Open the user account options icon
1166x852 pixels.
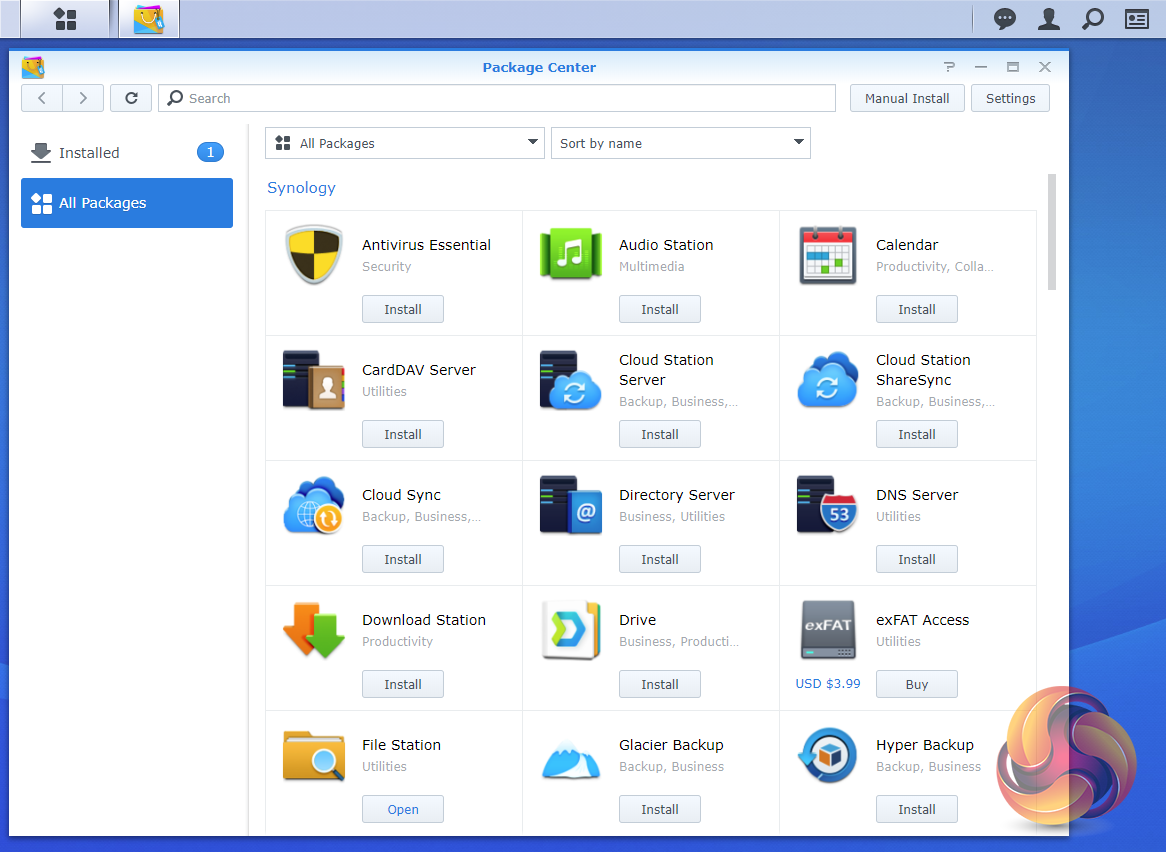1049,19
